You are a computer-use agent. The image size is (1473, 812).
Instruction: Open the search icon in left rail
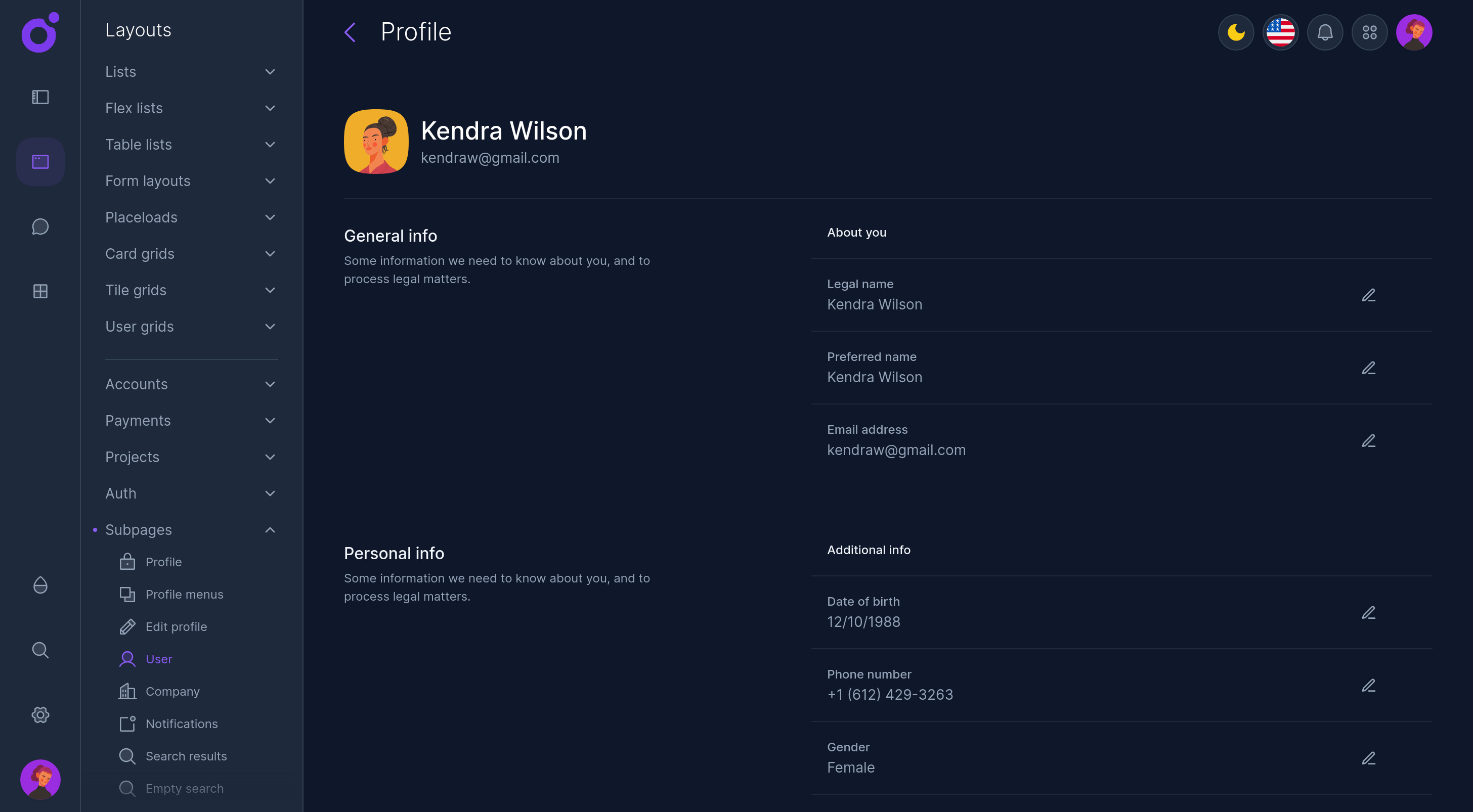[40, 650]
